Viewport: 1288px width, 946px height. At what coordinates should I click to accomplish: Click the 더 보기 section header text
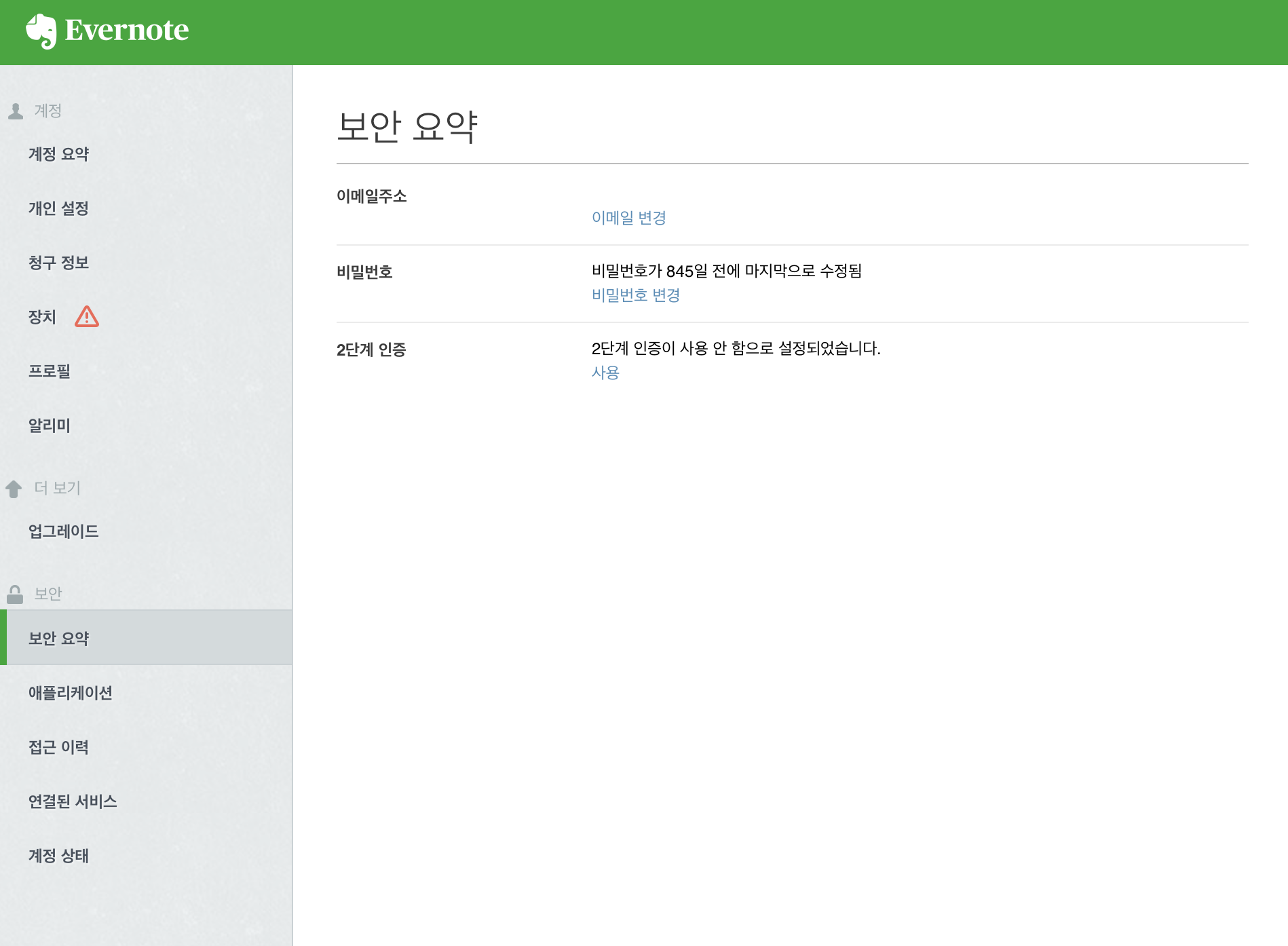(58, 488)
